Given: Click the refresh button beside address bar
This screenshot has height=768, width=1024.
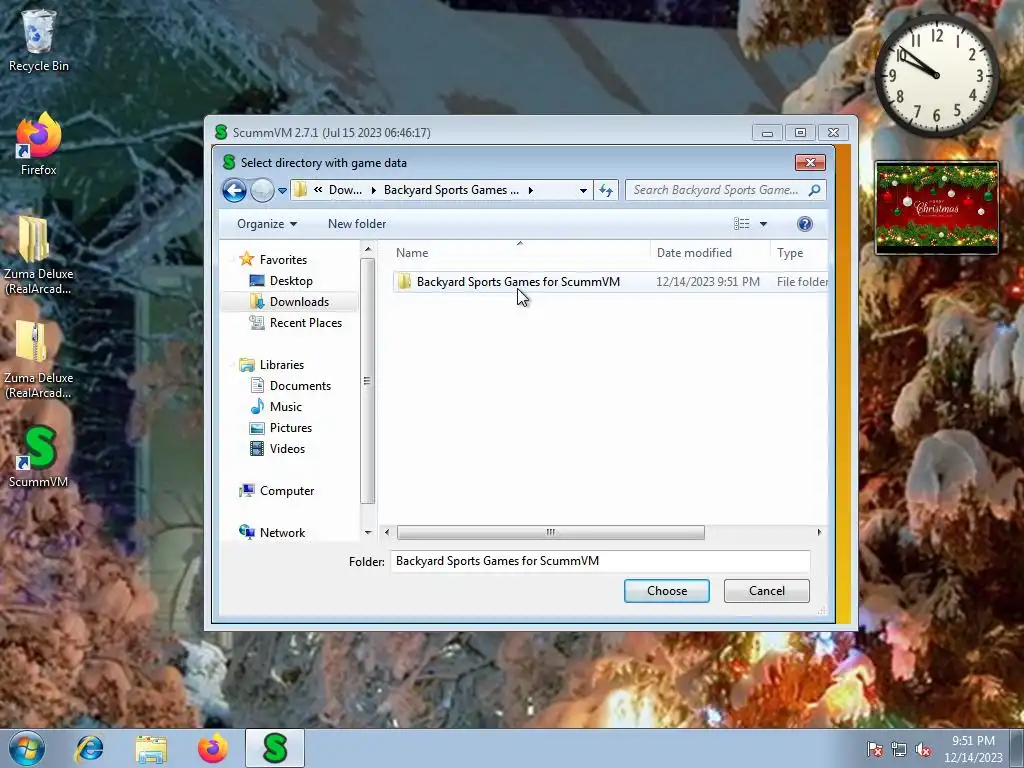Looking at the screenshot, I should point(606,190).
